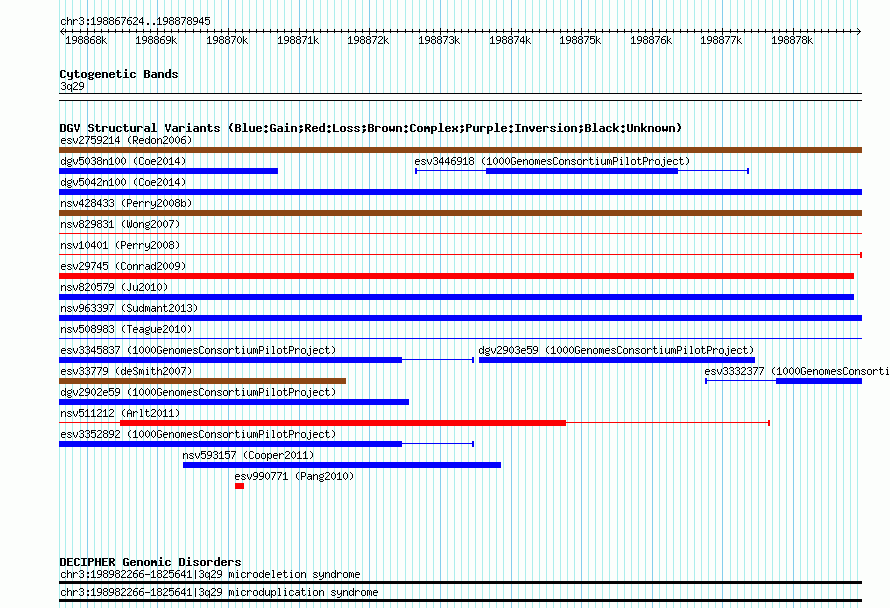Open the nsv508983 (Teague2010) label
This screenshot has height=608, width=890.
pos(126,329)
